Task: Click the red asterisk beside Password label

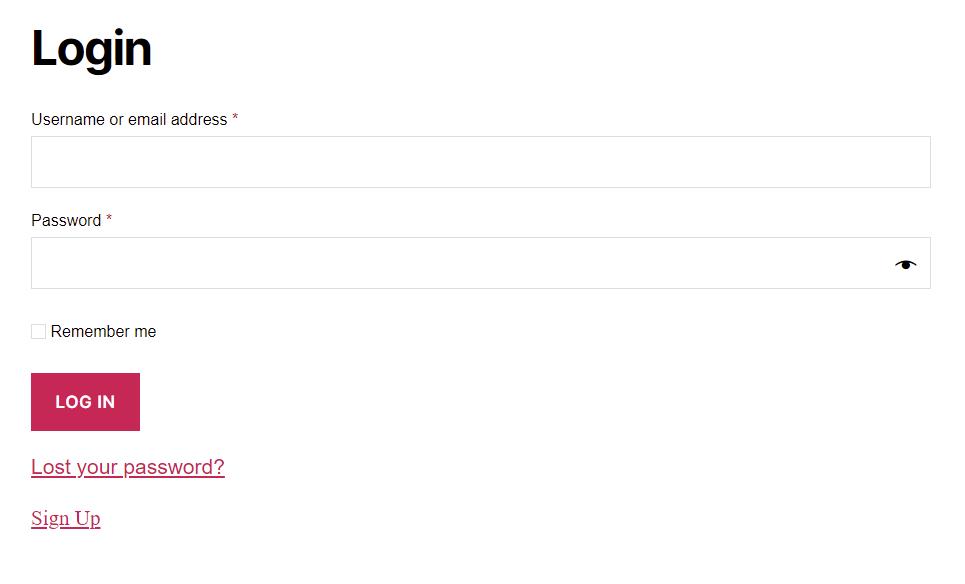Action: (x=109, y=218)
